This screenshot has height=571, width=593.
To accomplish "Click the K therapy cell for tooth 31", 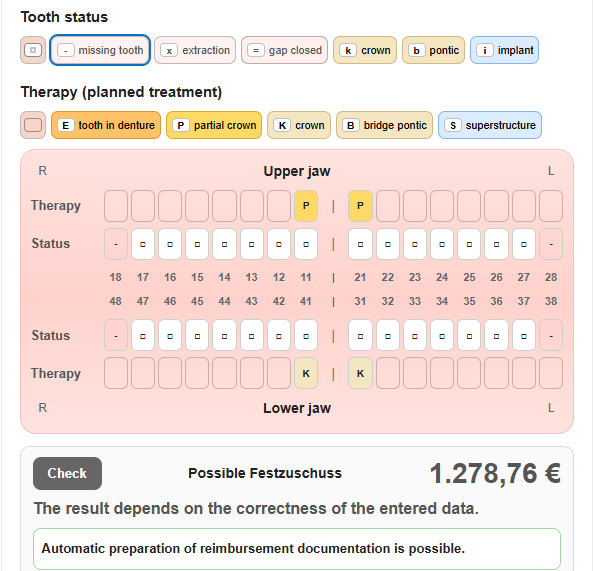I will tap(360, 373).
